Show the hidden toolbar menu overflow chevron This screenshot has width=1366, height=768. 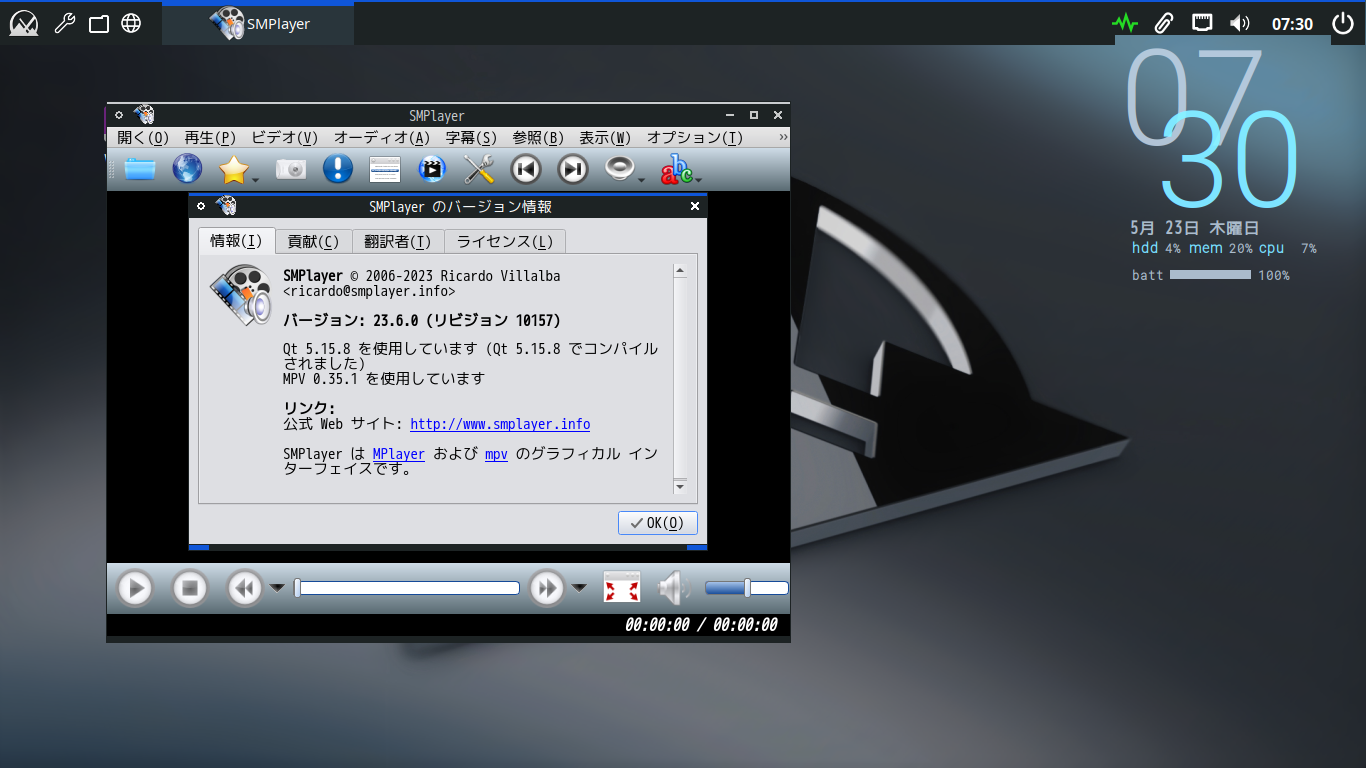click(x=782, y=137)
